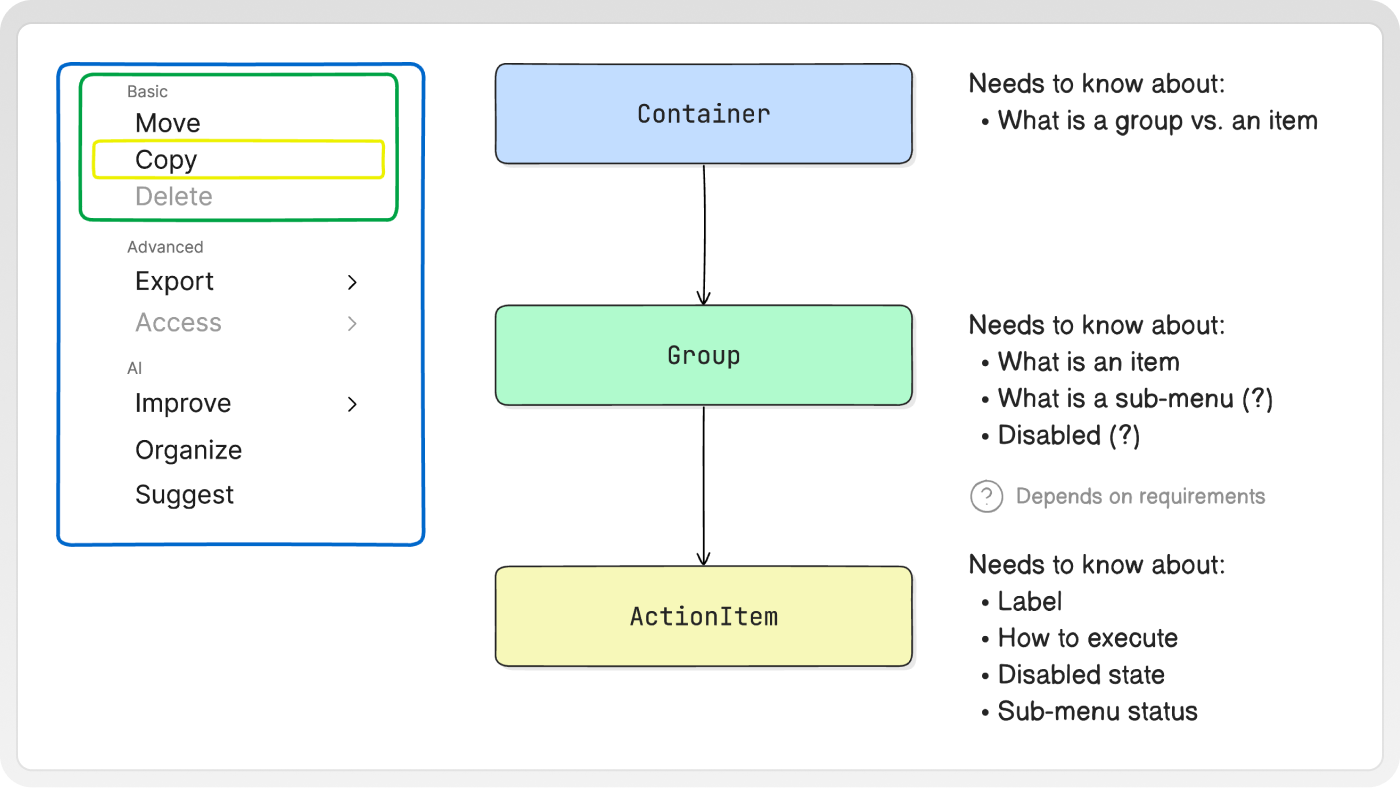This screenshot has width=1400, height=788.
Task: Expand the Access submenu chevron
Action: 352,324
